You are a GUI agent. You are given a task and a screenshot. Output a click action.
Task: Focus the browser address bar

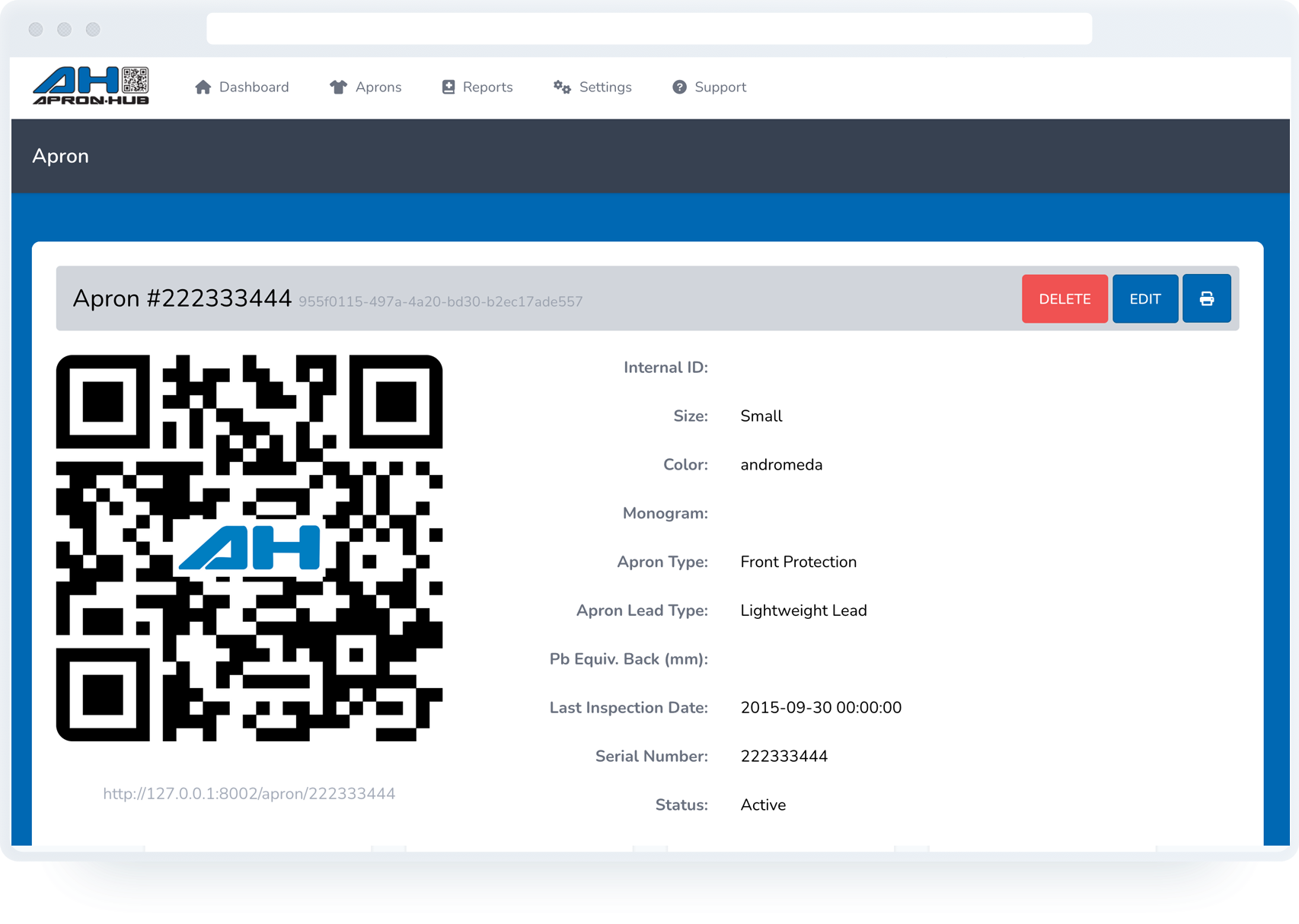coord(649,29)
